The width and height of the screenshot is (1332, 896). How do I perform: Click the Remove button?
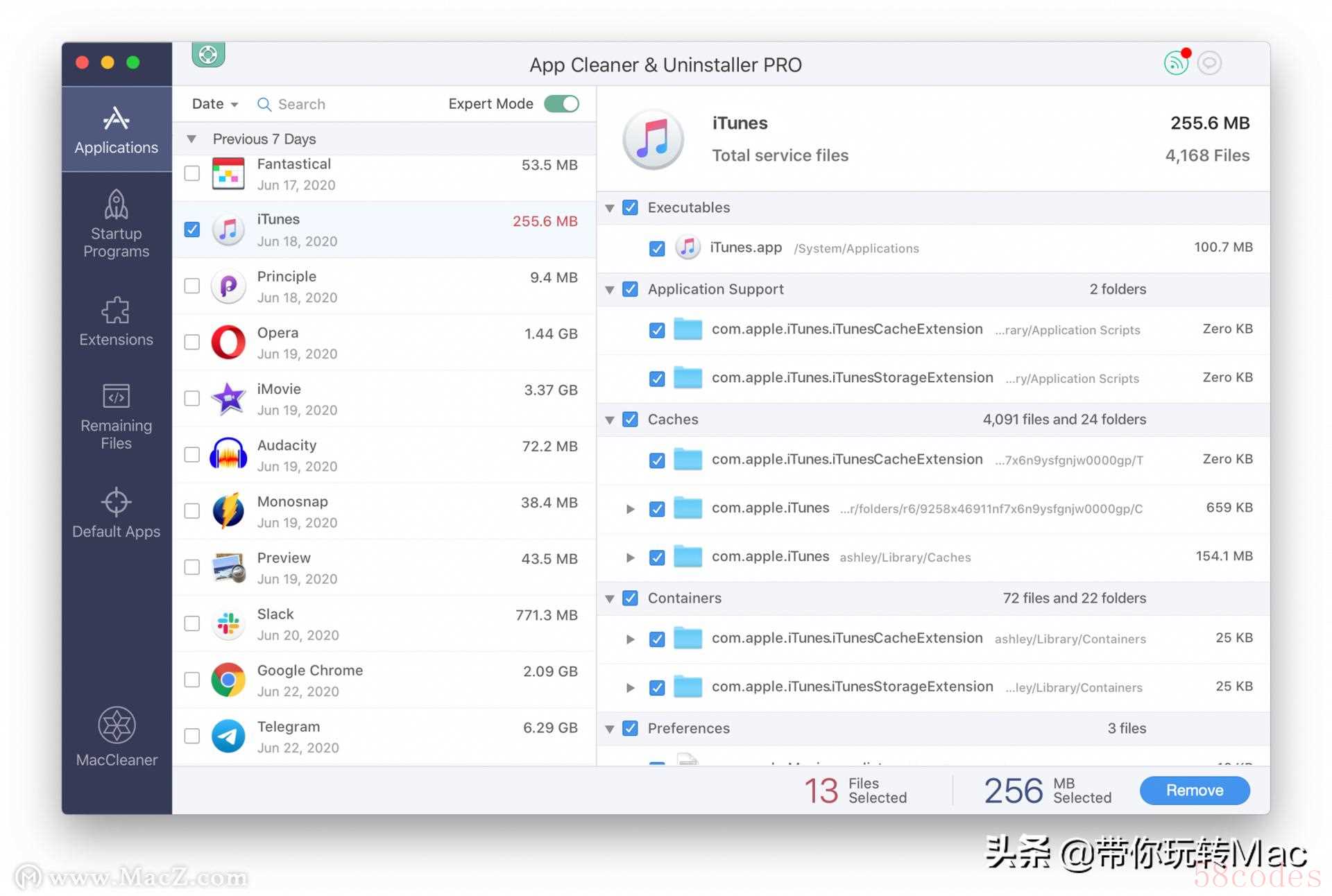point(1195,791)
